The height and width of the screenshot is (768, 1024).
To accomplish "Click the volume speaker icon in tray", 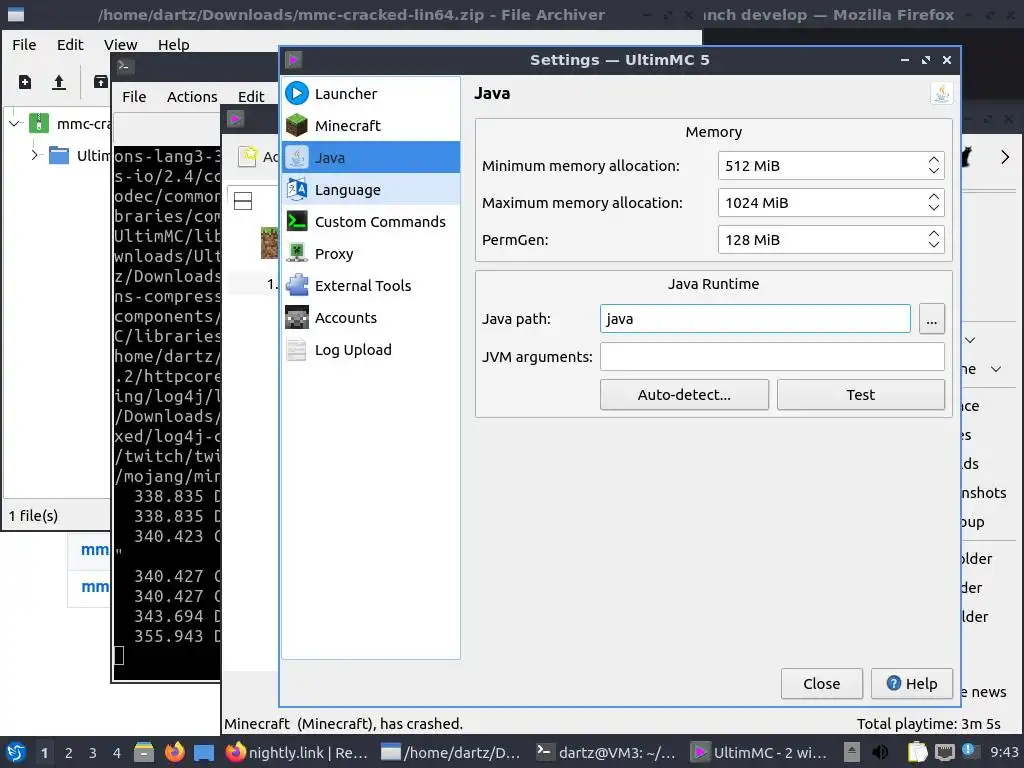I will (880, 752).
